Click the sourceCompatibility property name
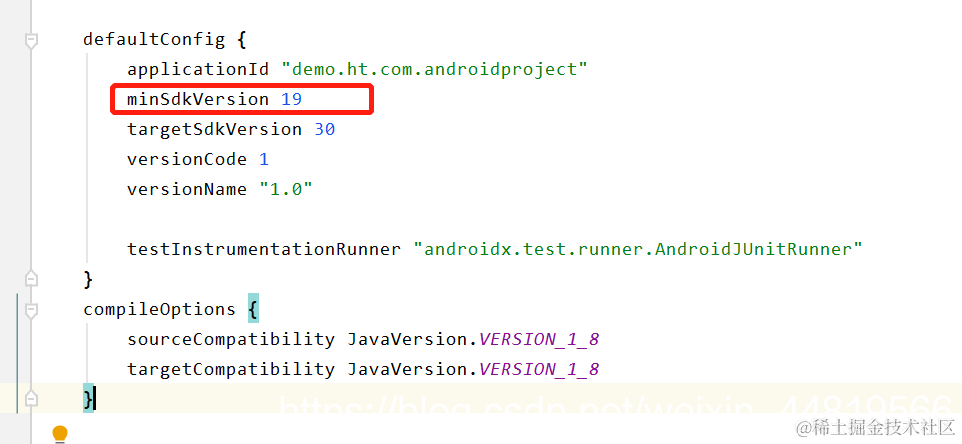The height and width of the screenshot is (444, 962). 231,339
